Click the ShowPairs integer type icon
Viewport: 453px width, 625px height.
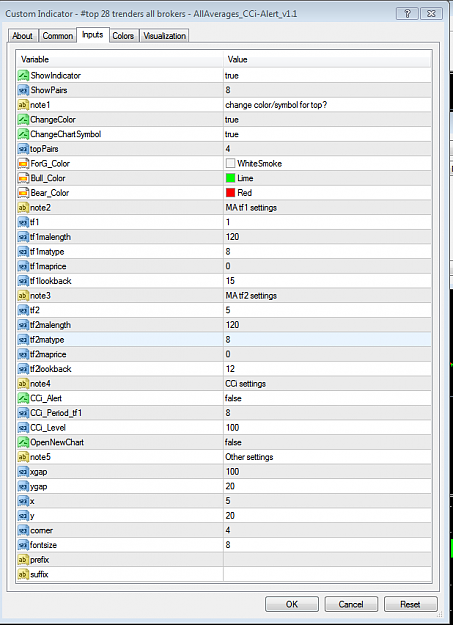(23, 90)
